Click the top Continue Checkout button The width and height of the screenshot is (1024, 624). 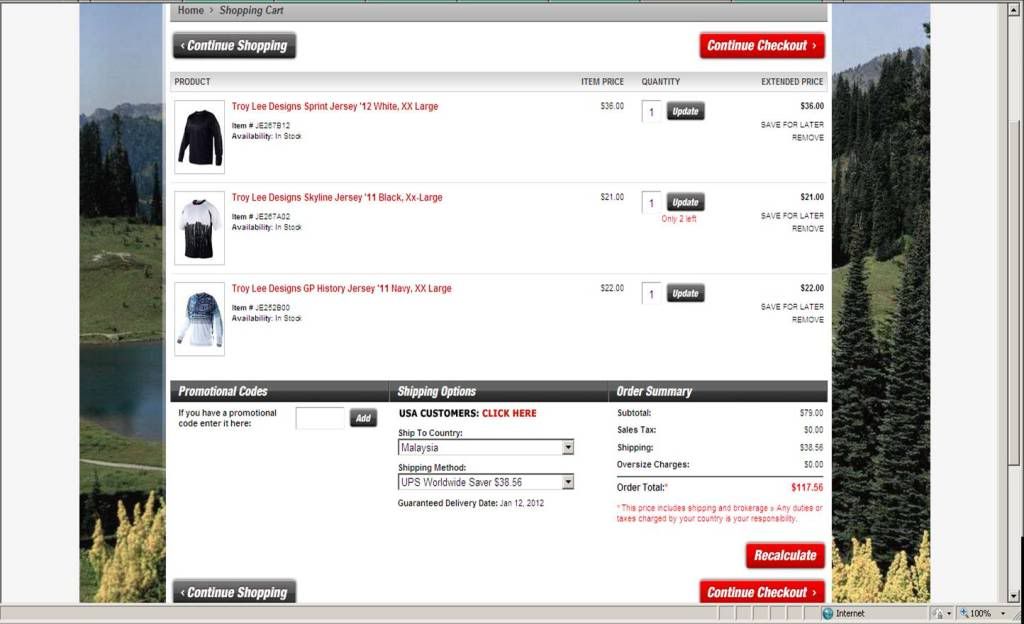[762, 46]
